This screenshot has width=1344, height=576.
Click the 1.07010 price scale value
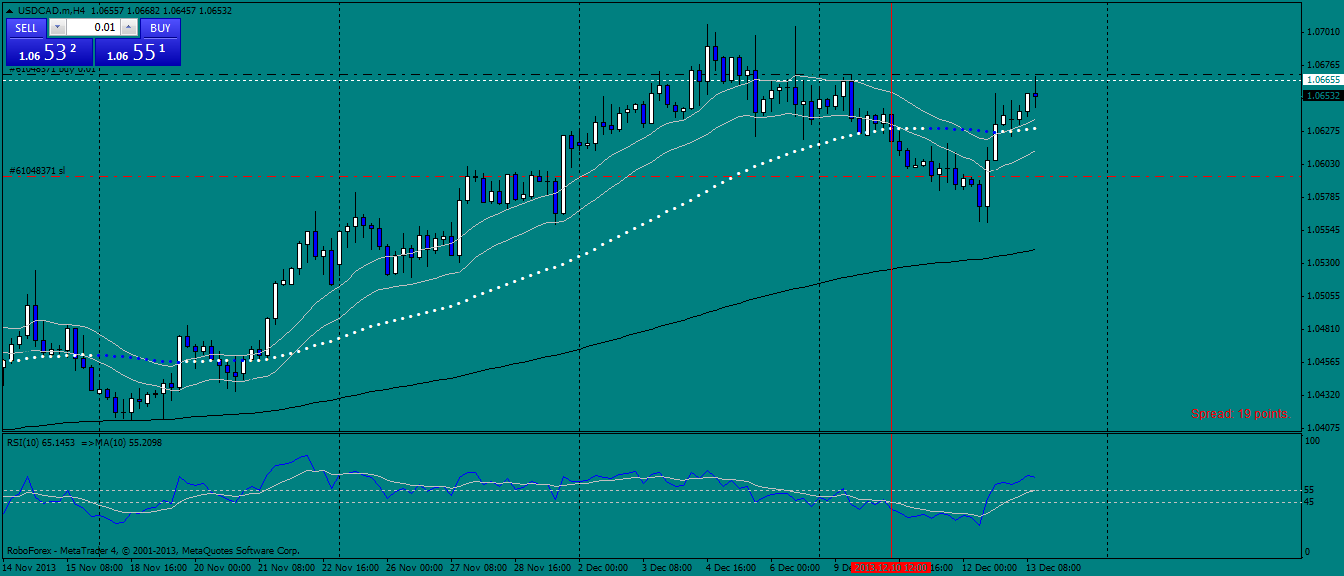[1323, 31]
